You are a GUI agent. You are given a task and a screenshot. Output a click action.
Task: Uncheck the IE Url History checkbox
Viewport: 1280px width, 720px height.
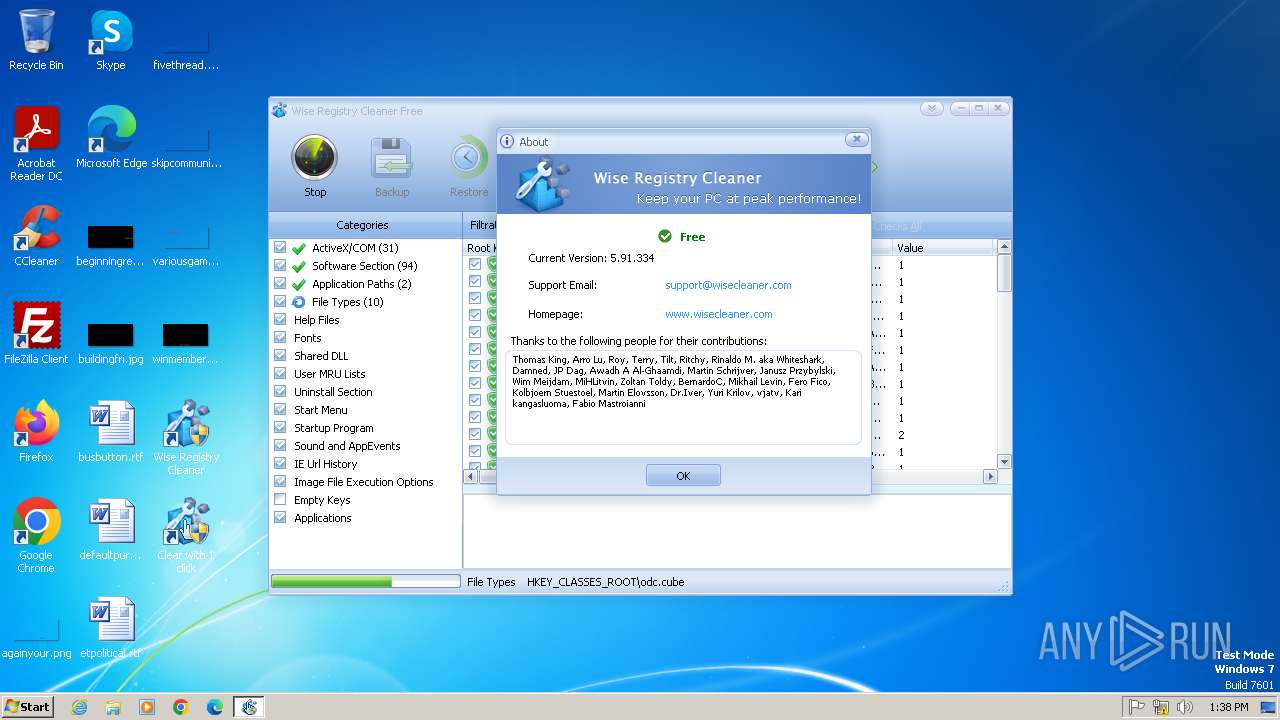click(x=280, y=464)
